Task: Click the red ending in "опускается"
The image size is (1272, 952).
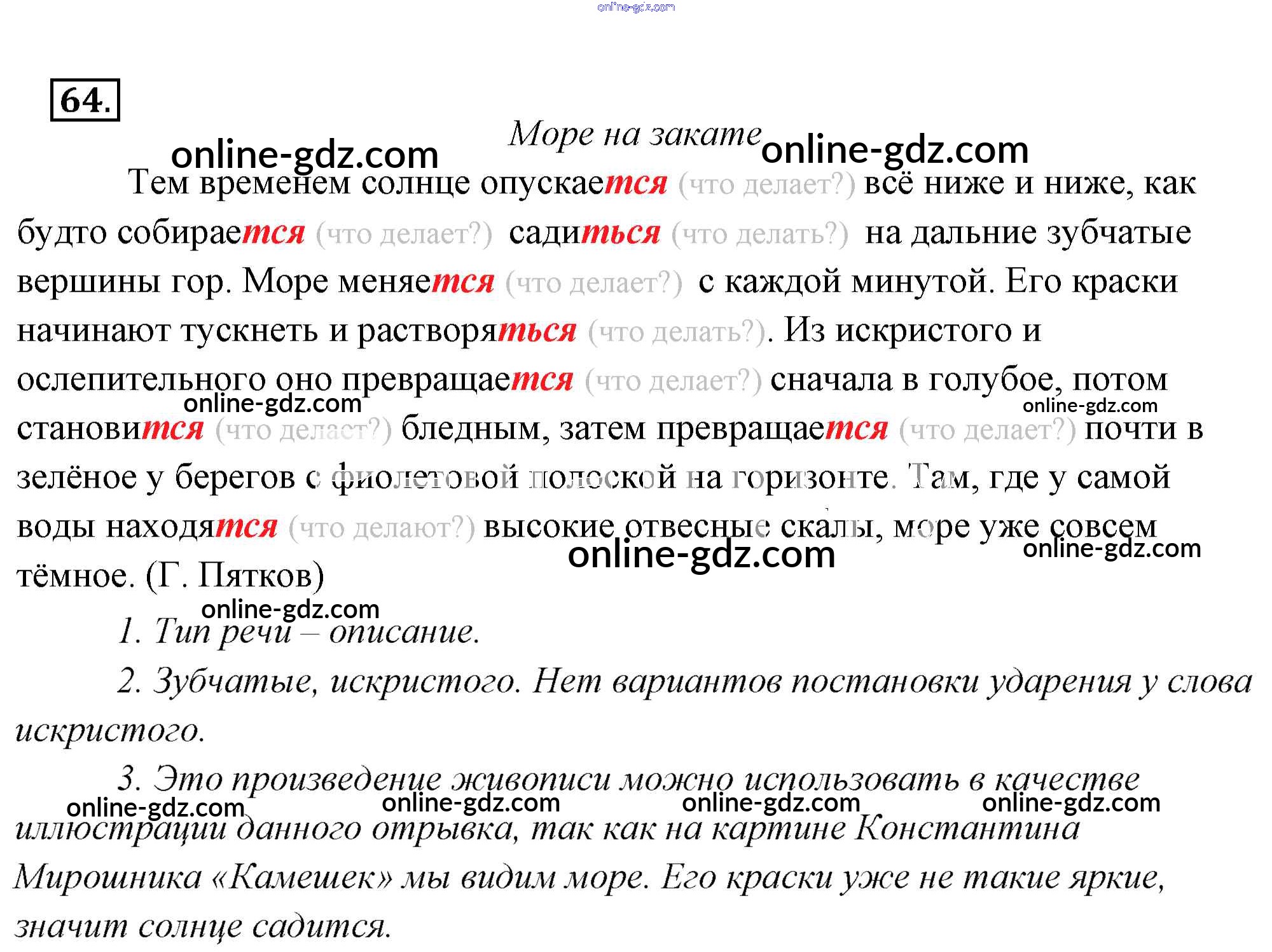Action: click(x=636, y=183)
